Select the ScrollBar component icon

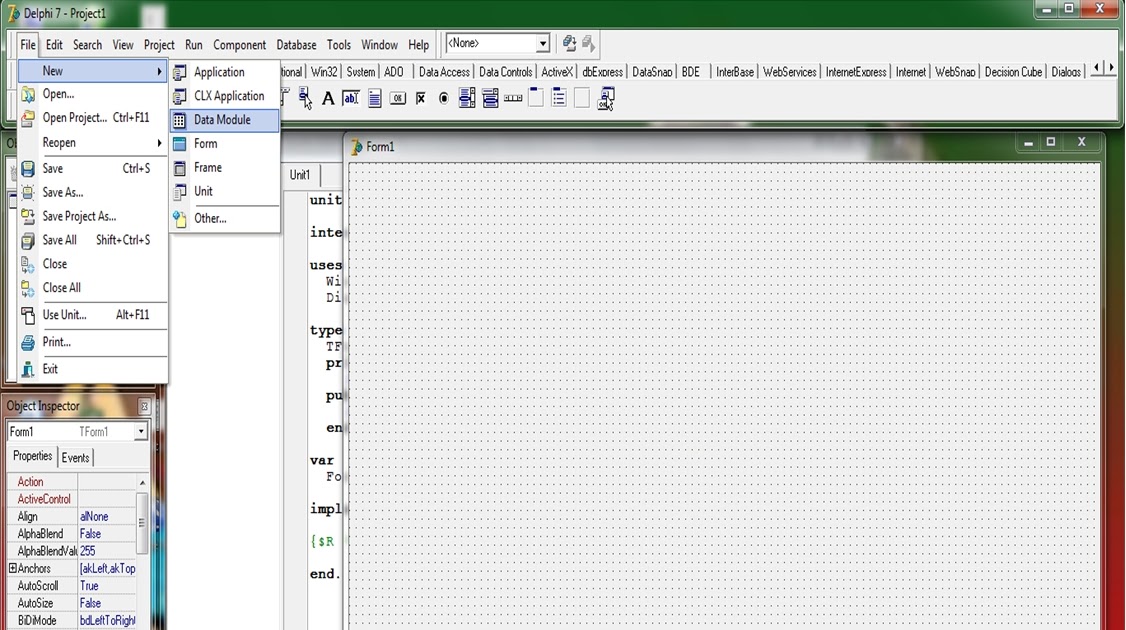[x=513, y=98]
